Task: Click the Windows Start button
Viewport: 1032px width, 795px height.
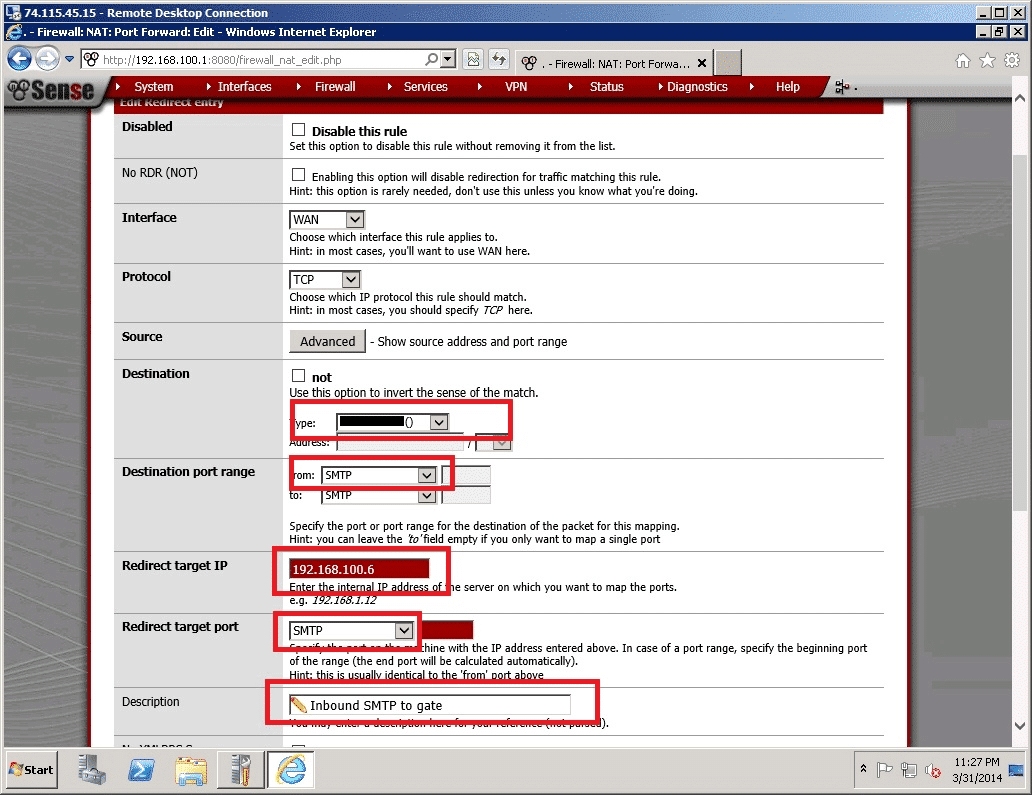Action: tap(31, 769)
